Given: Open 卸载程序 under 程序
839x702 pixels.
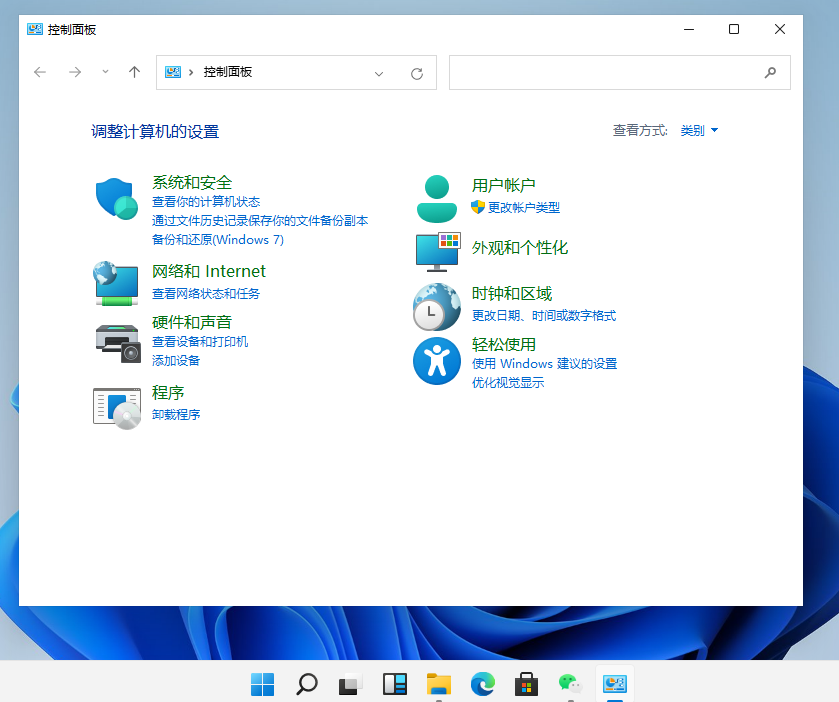Looking at the screenshot, I should [177, 414].
